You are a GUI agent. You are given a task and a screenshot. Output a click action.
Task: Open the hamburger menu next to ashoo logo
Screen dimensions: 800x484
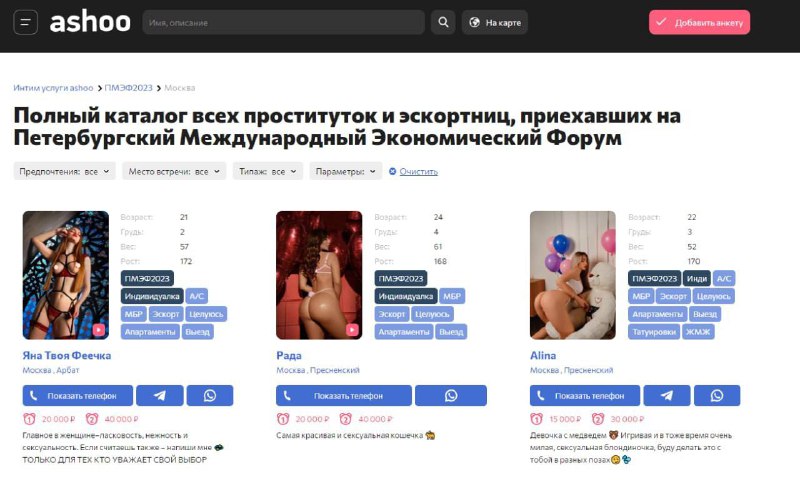(x=26, y=22)
